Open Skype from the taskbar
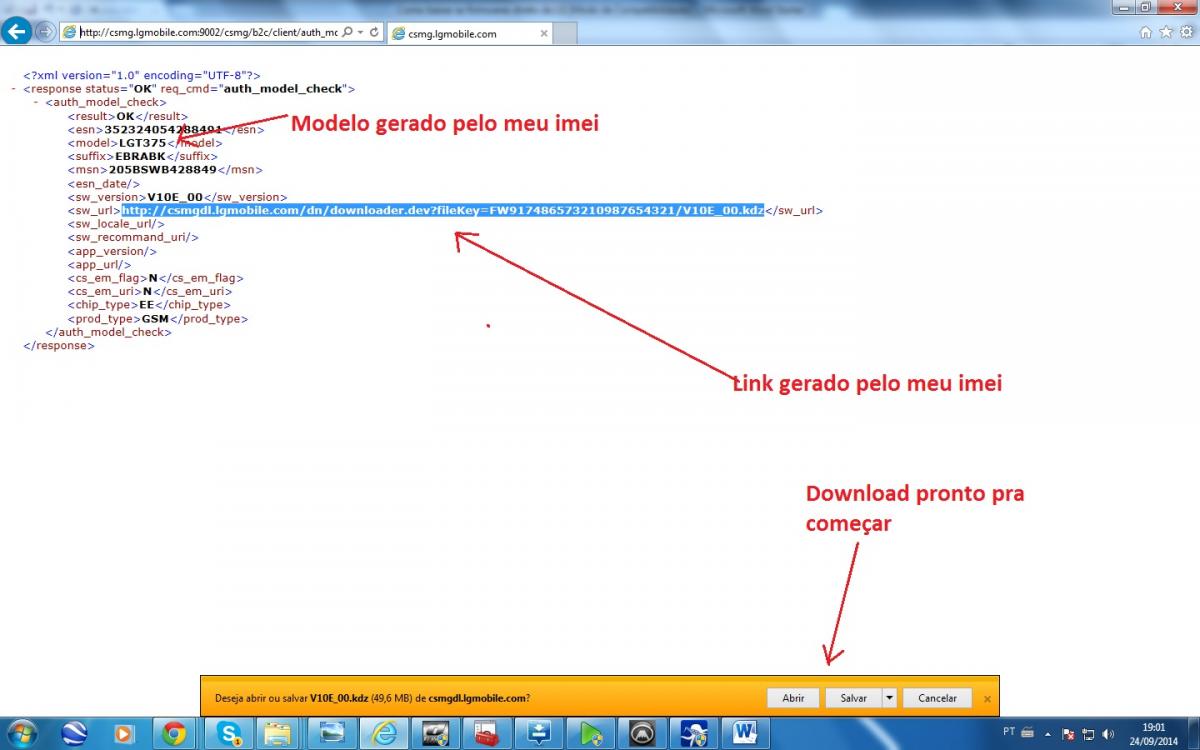Image resolution: width=1200 pixels, height=750 pixels. click(x=230, y=733)
